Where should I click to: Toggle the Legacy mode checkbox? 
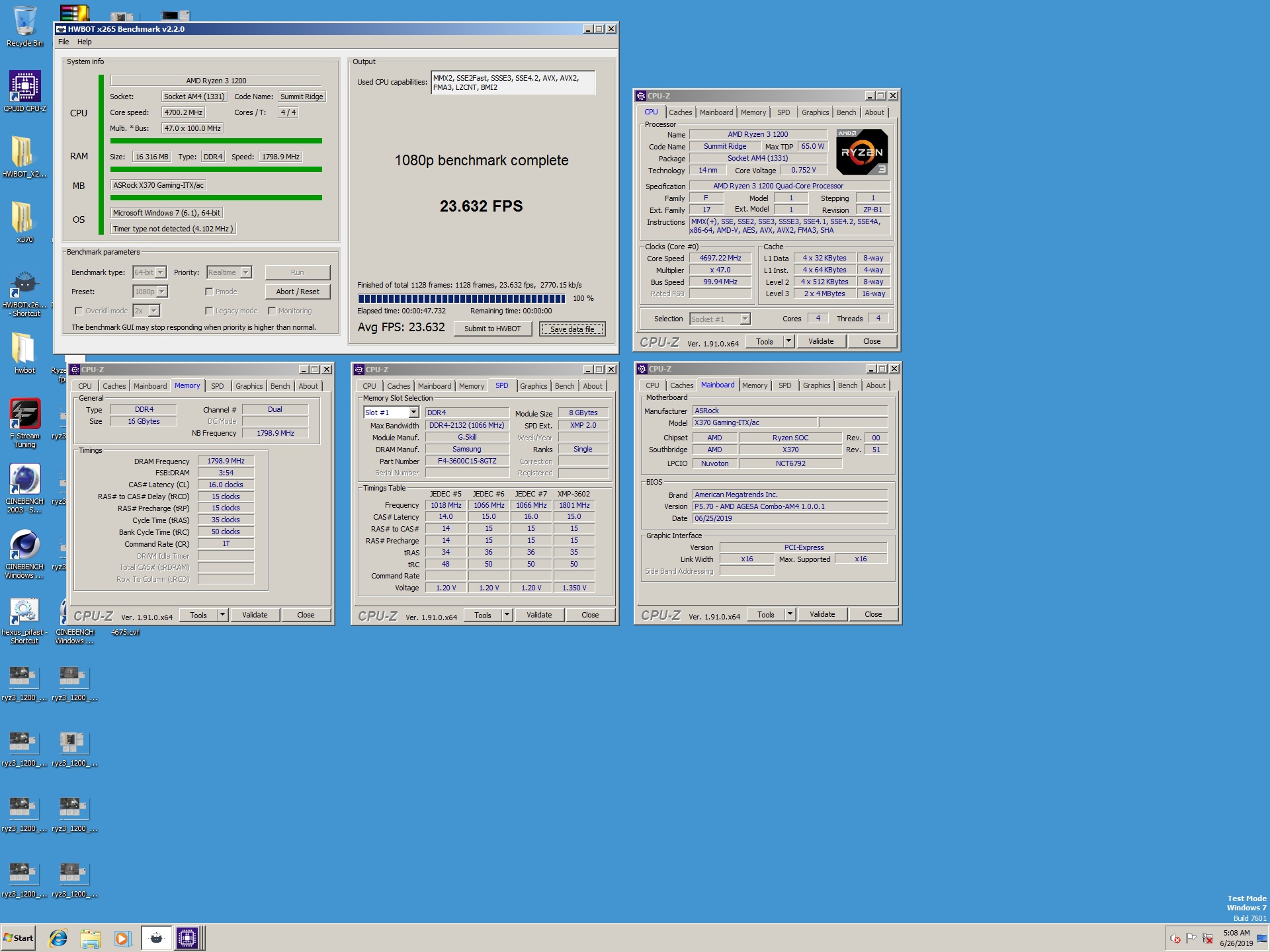(x=209, y=311)
